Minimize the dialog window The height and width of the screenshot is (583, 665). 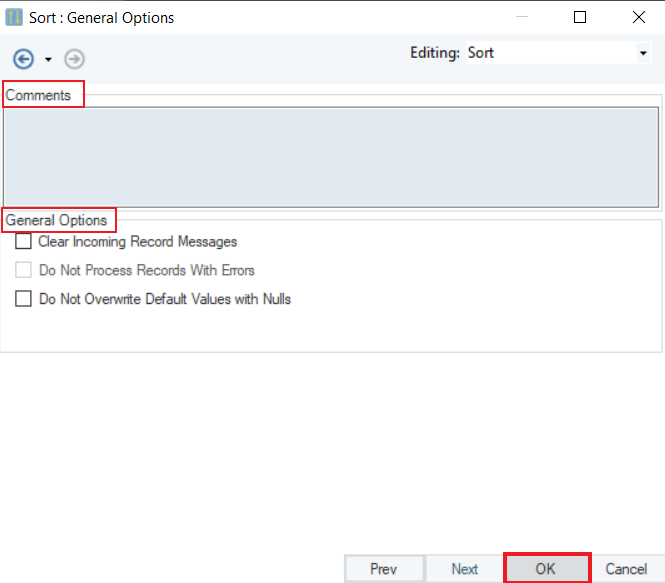[x=522, y=17]
